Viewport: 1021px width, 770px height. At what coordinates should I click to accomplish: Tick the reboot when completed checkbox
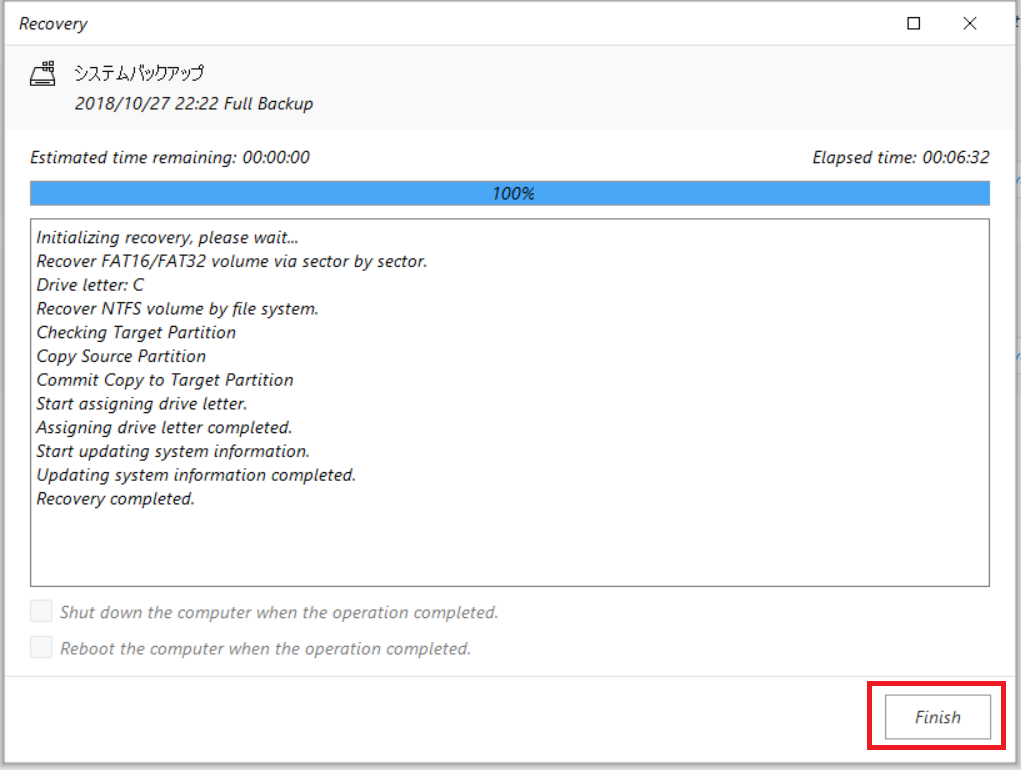tap(41, 648)
